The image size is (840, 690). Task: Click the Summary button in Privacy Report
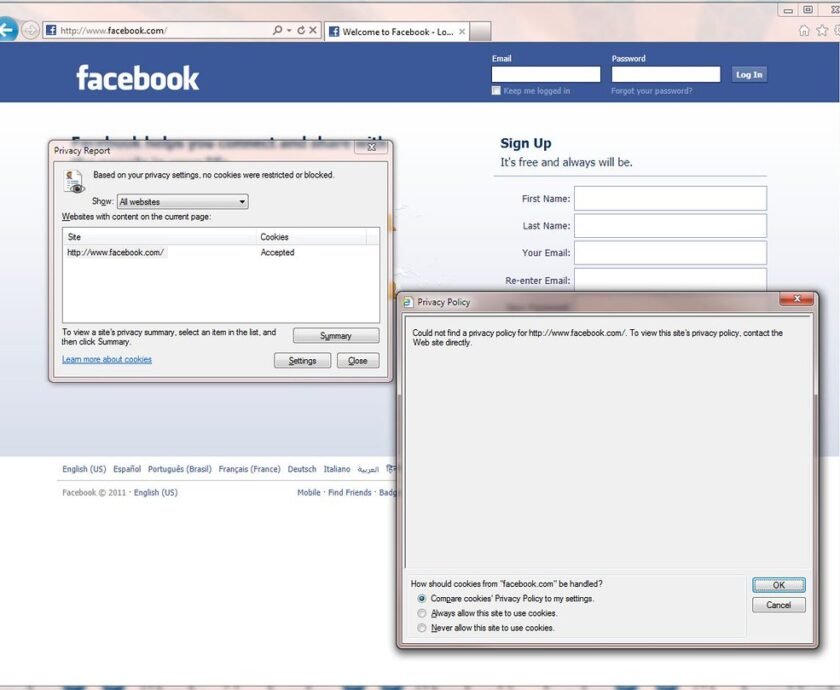pyautogui.click(x=336, y=336)
